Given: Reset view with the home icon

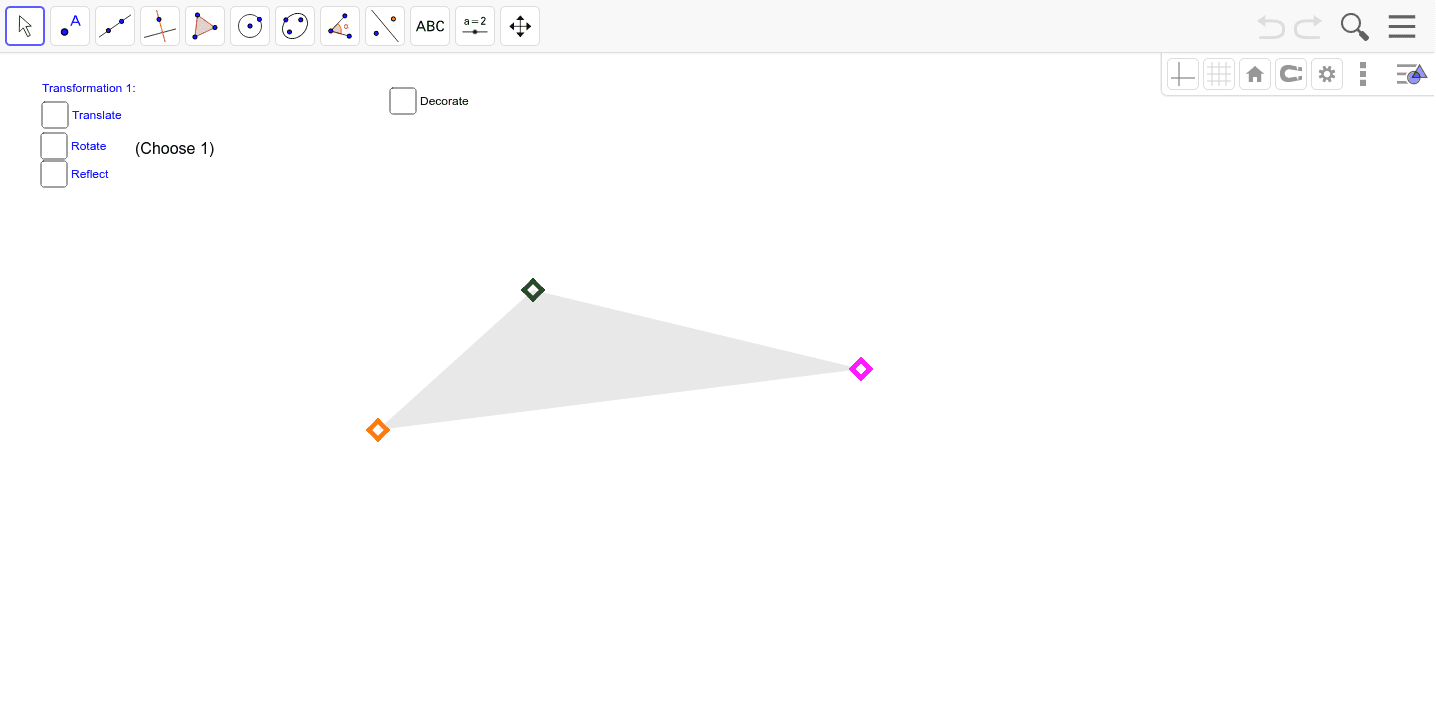Looking at the screenshot, I should point(1255,74).
